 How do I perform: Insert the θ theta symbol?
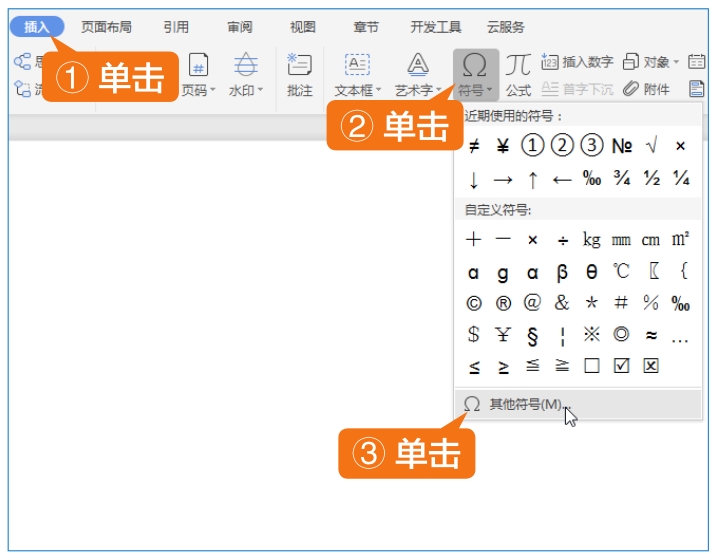(592, 272)
